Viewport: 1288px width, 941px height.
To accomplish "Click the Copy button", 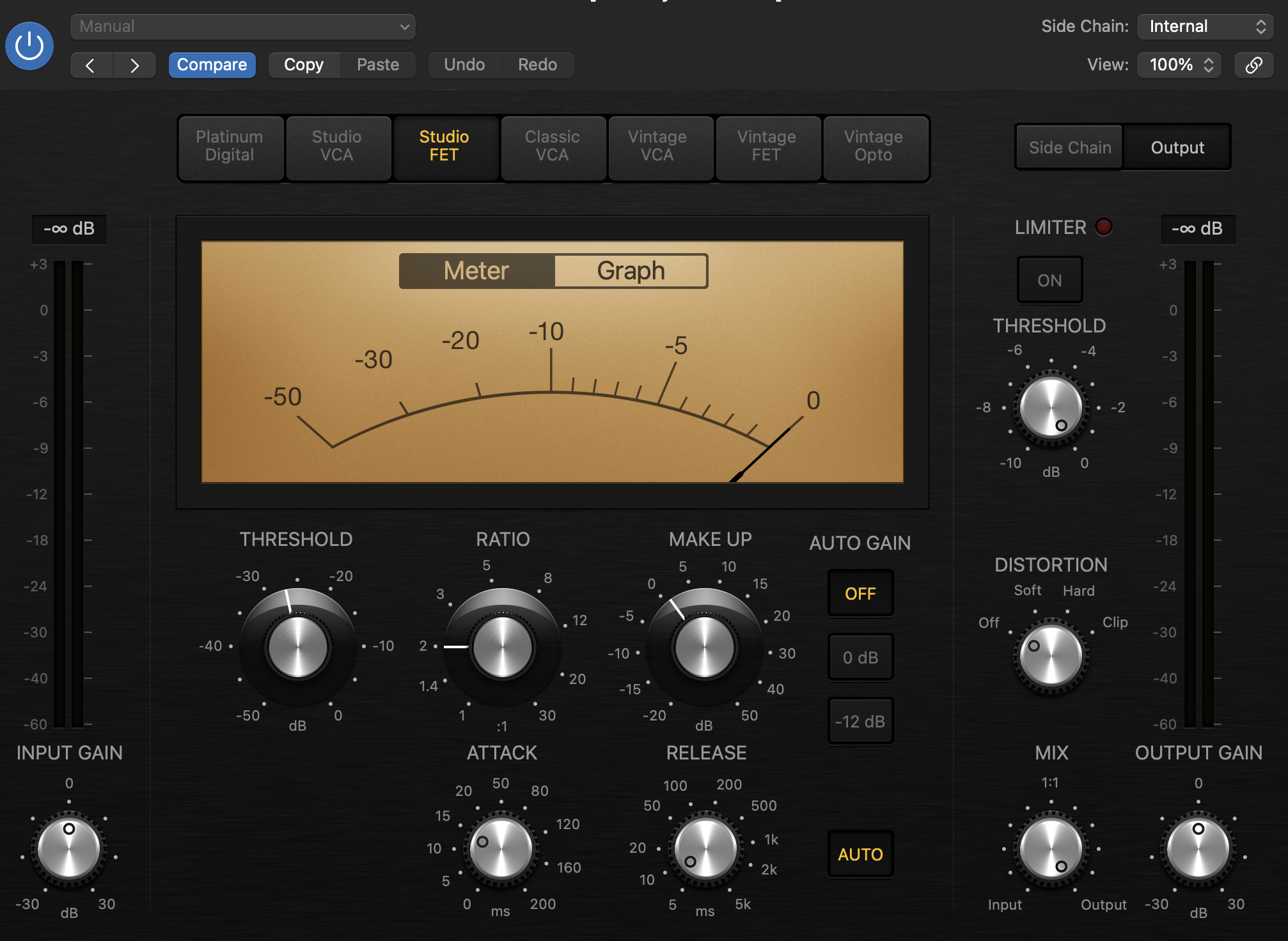I will coord(304,65).
